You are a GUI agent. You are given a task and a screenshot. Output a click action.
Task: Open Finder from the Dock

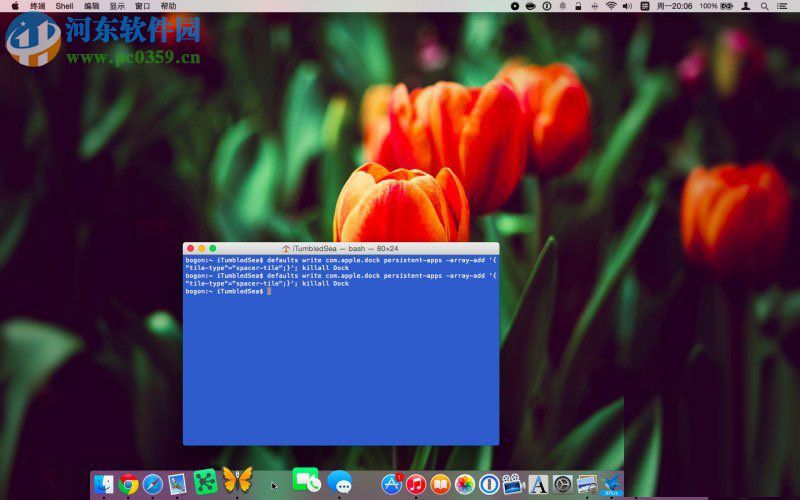(x=104, y=484)
